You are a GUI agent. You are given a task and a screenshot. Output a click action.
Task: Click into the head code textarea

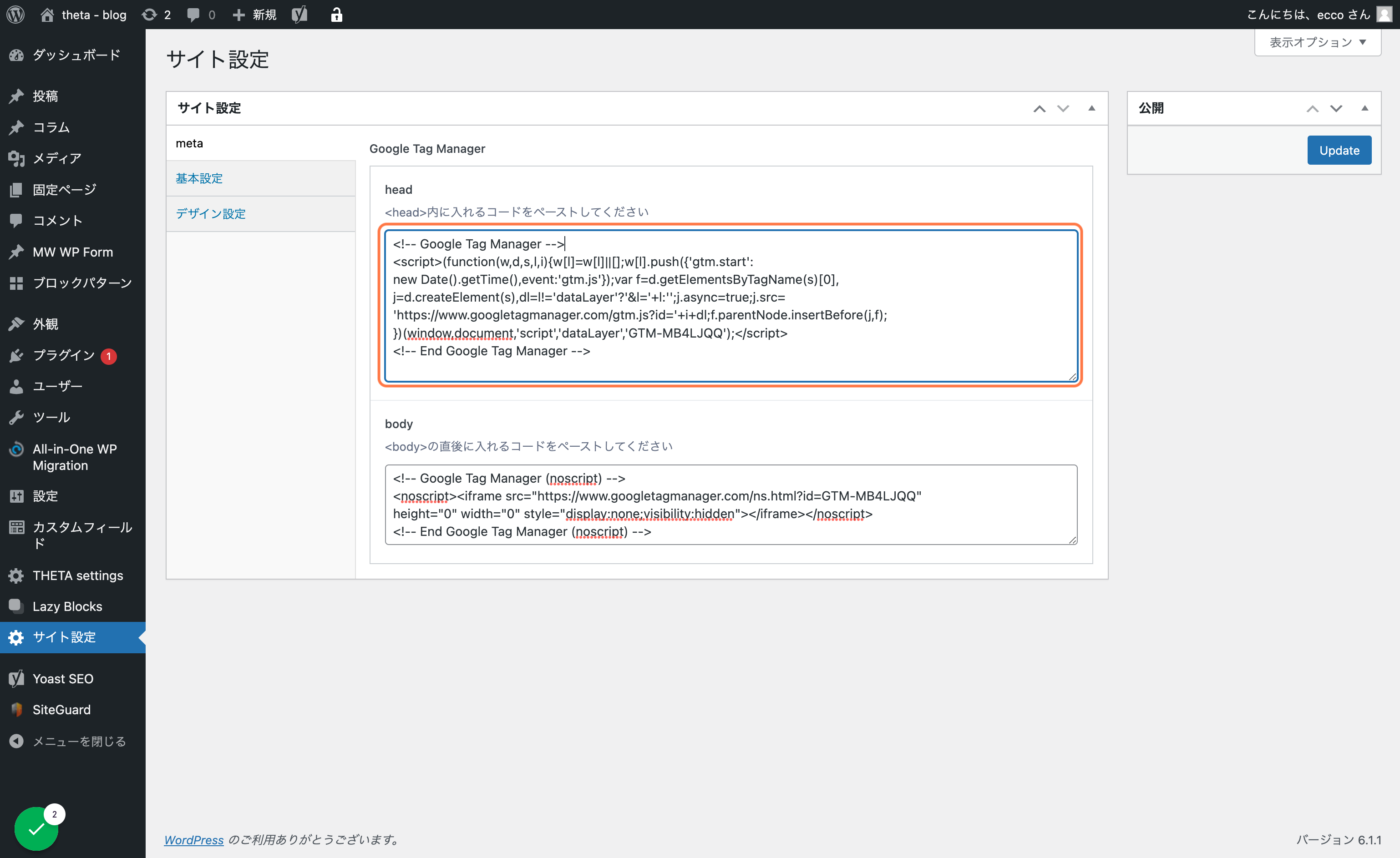point(730,306)
